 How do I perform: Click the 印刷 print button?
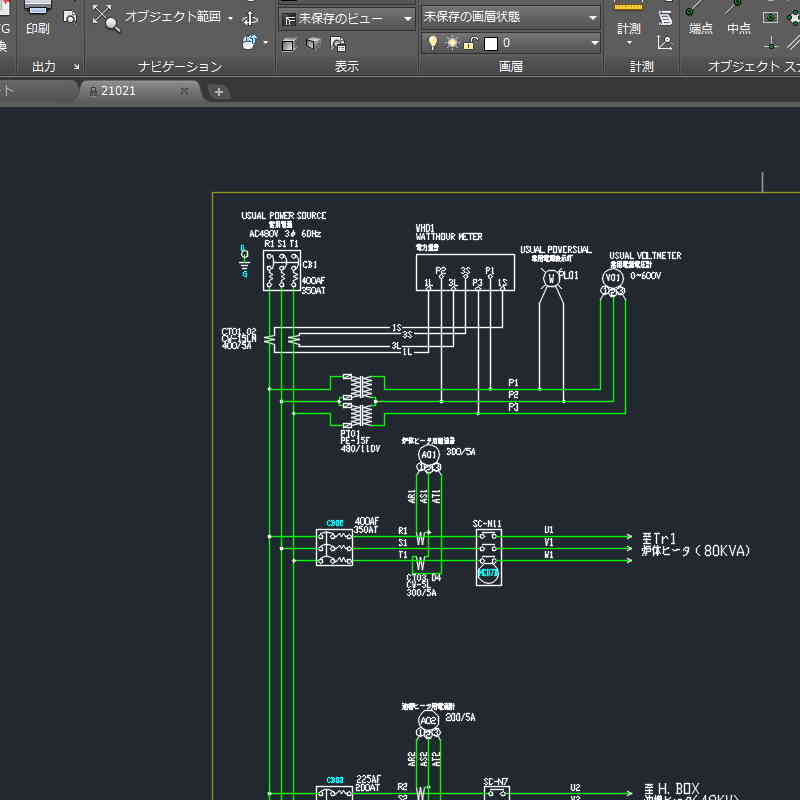coord(38,18)
